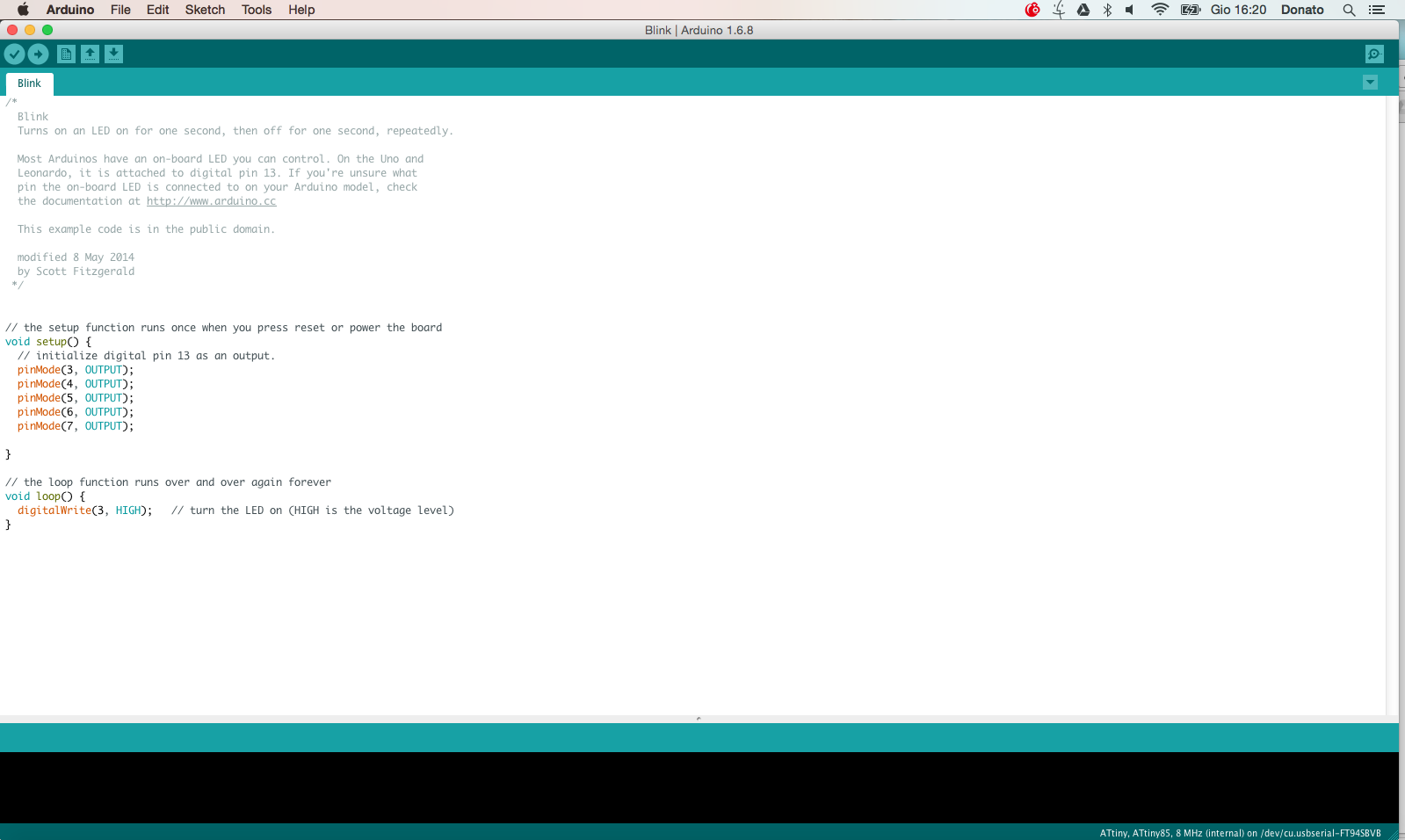Image resolution: width=1405 pixels, height=840 pixels.
Task: Click the volume speaker icon
Action: tap(1130, 10)
